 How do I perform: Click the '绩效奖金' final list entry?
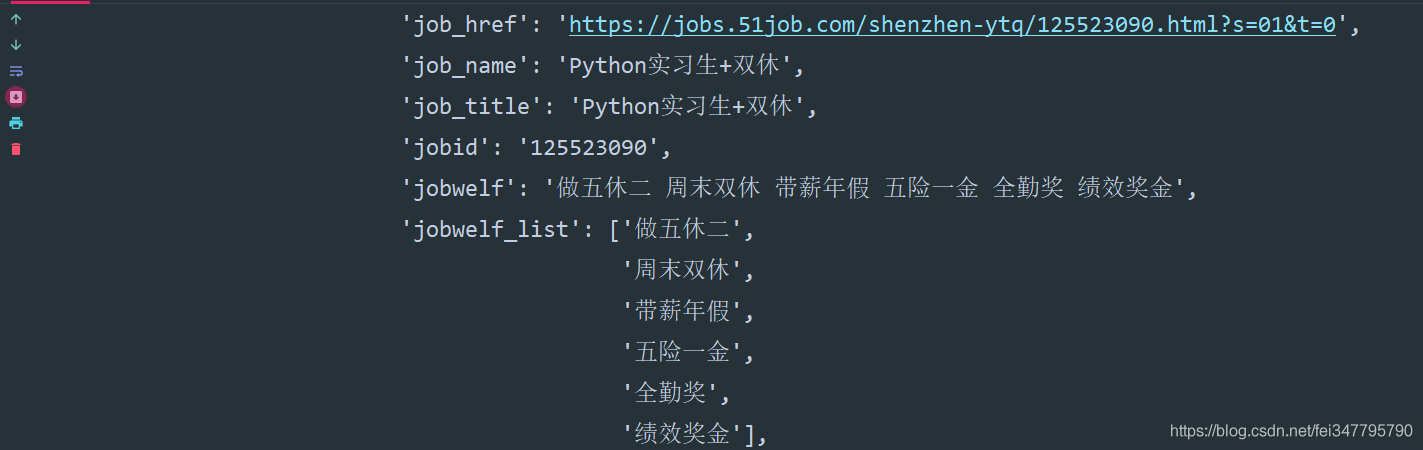pos(682,434)
